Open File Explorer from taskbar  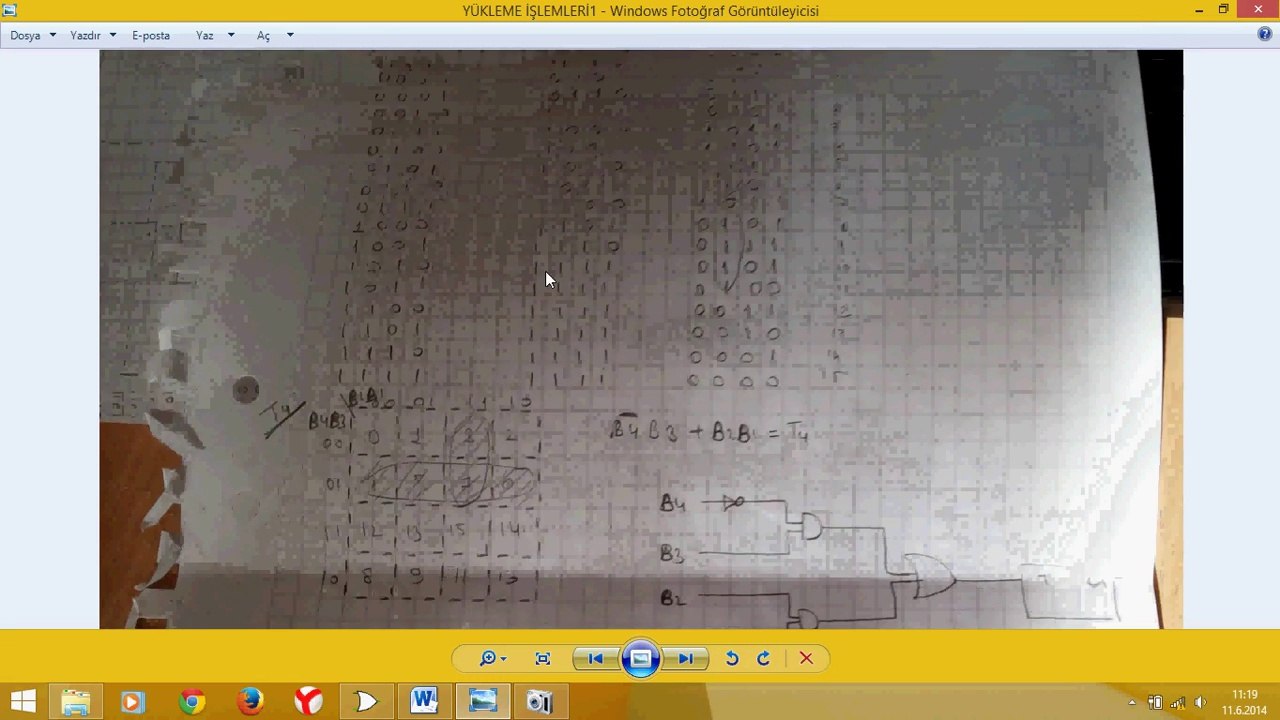tap(76, 702)
